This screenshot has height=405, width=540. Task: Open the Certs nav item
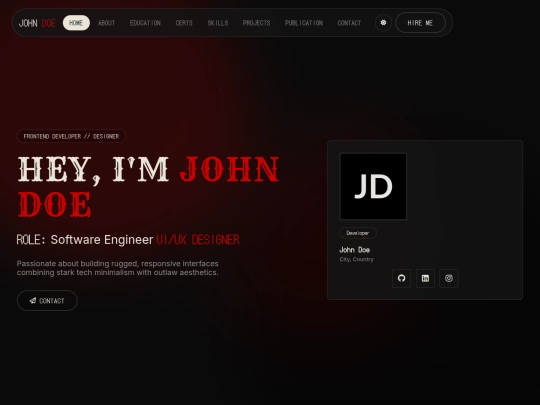(x=184, y=23)
